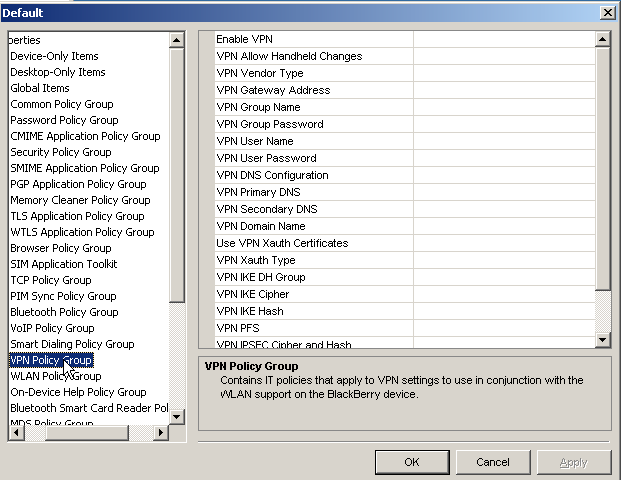
Task: Select VoIP Policy Group
Action: pyautogui.click(x=52, y=328)
